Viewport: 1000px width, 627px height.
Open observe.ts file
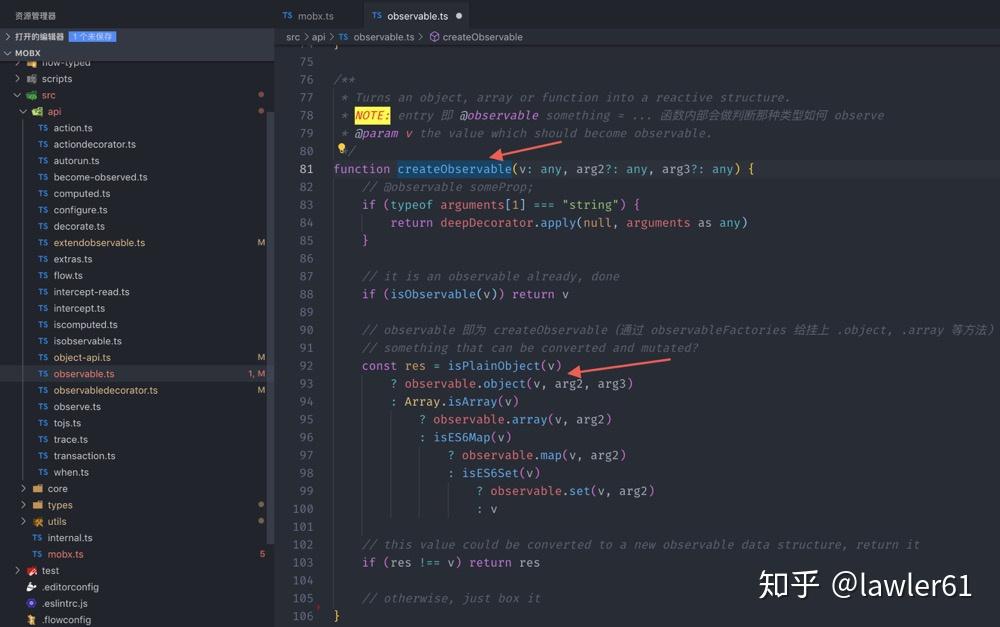click(x=77, y=407)
